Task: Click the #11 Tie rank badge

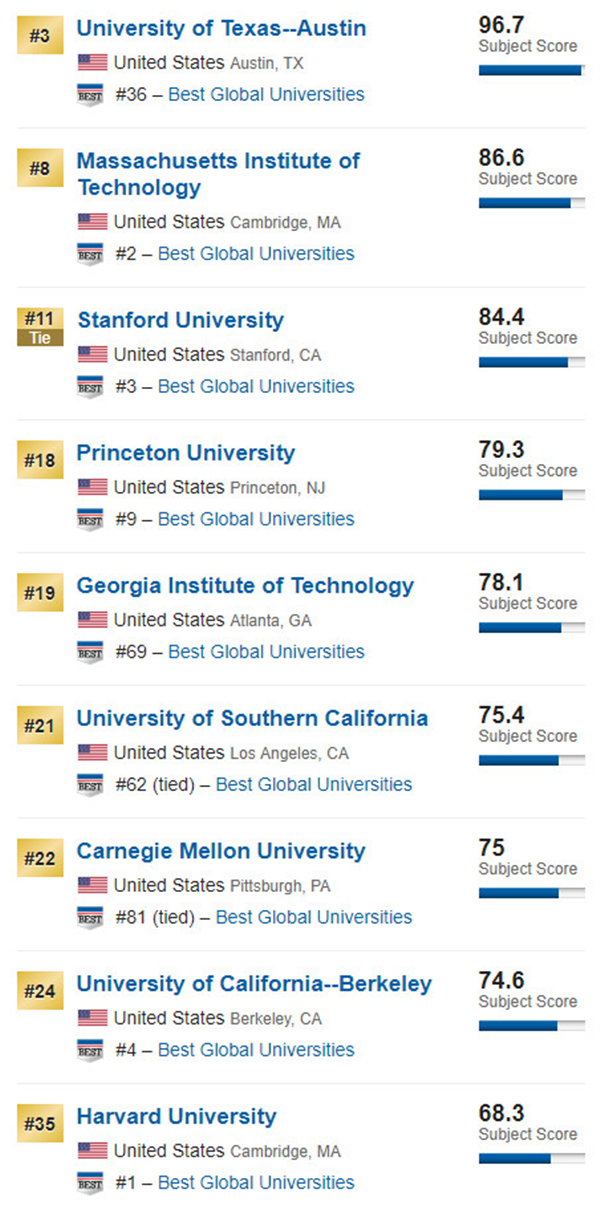Action: [x=40, y=326]
